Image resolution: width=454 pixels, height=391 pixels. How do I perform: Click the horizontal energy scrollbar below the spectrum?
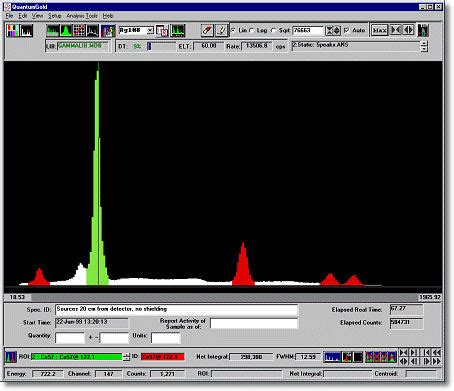[223, 297]
